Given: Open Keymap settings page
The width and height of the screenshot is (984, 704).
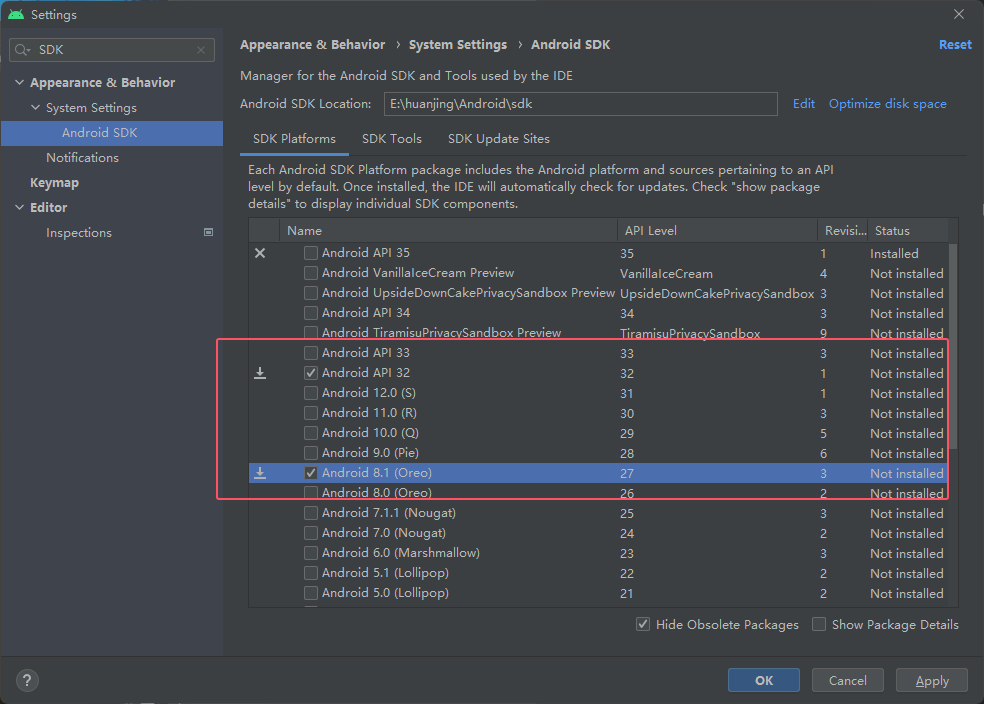Looking at the screenshot, I should (55, 183).
